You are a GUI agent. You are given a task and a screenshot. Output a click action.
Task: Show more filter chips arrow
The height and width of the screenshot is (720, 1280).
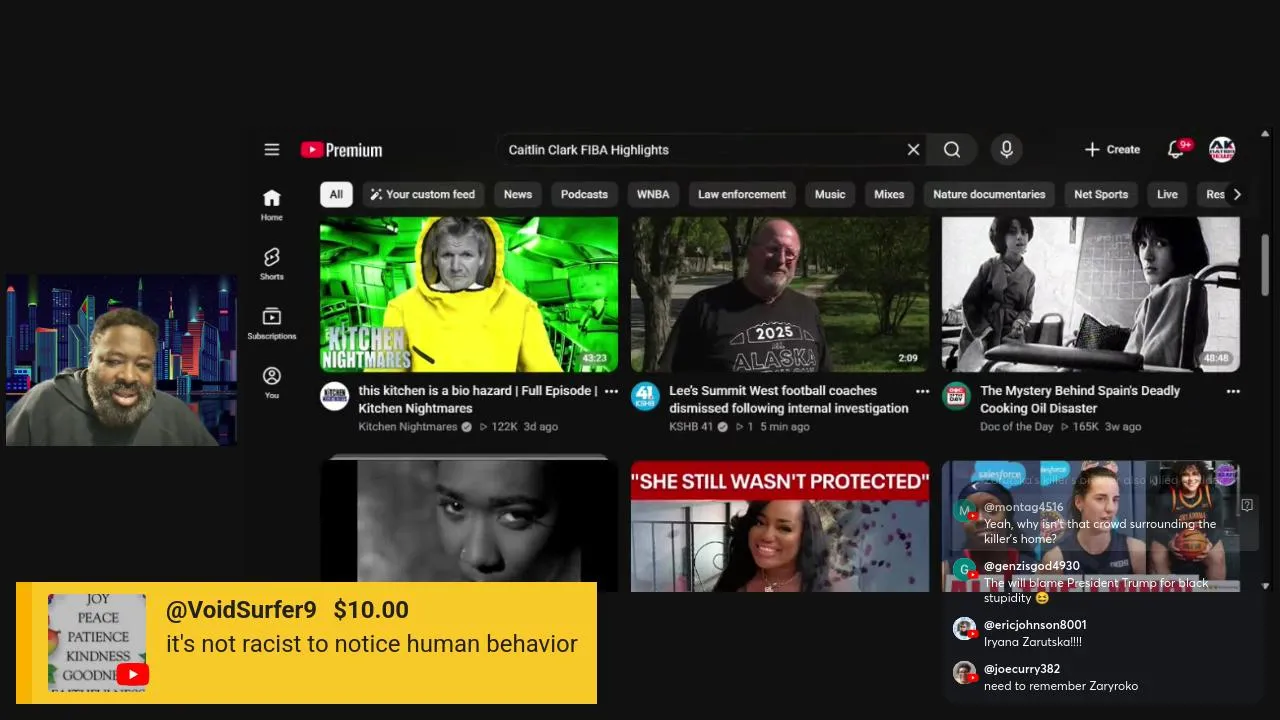click(1237, 194)
